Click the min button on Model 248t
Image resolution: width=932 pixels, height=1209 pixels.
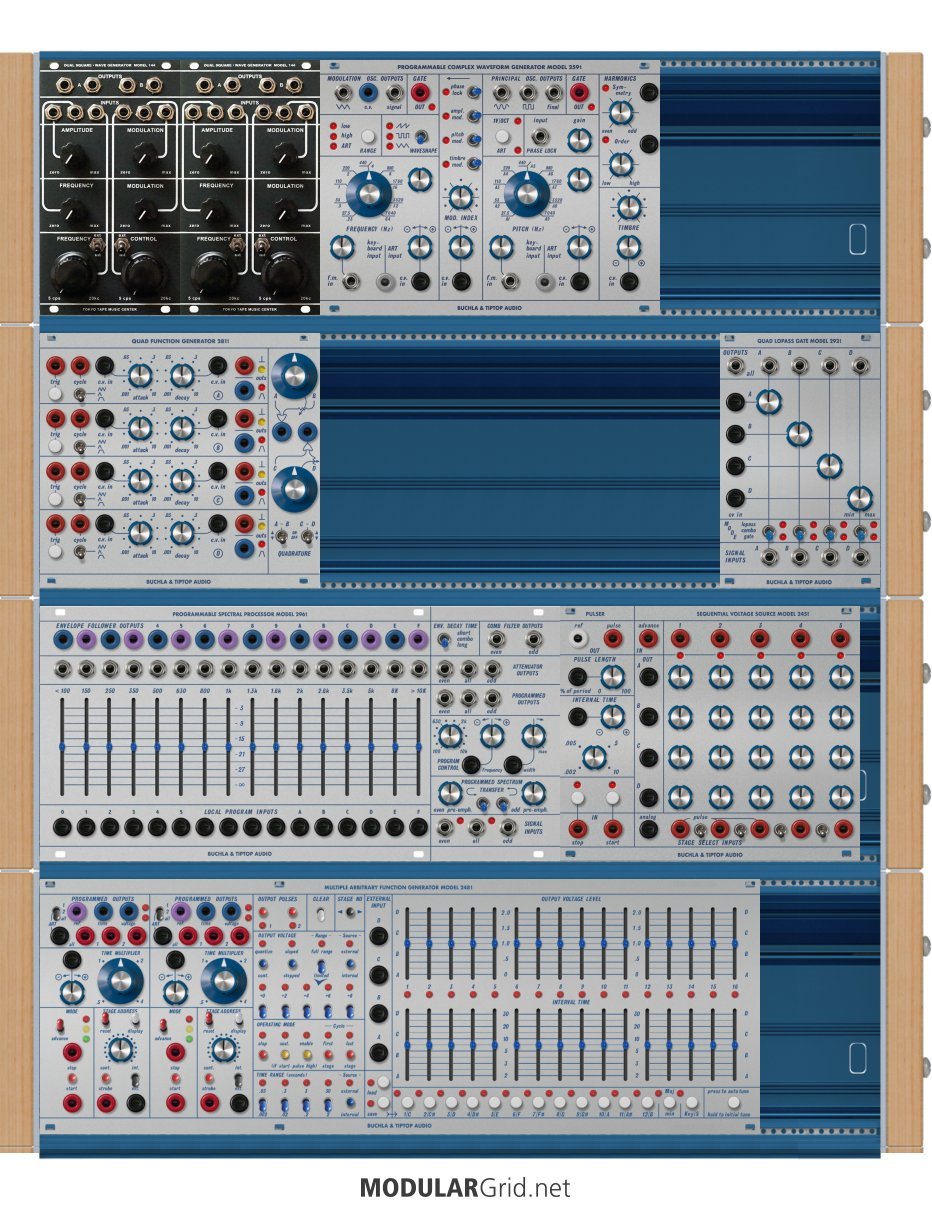coord(670,1101)
